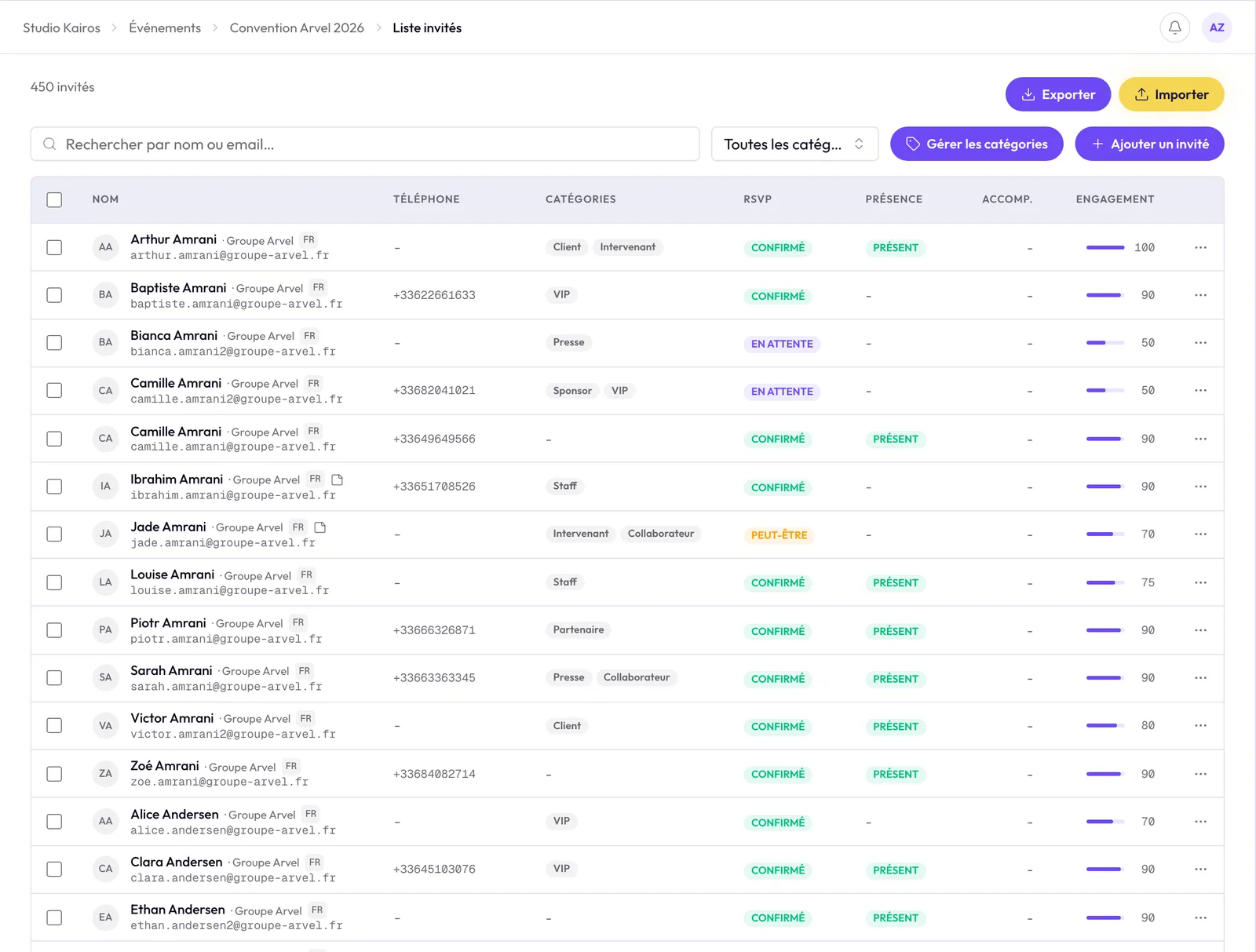Click the Exporter button

1058,94
